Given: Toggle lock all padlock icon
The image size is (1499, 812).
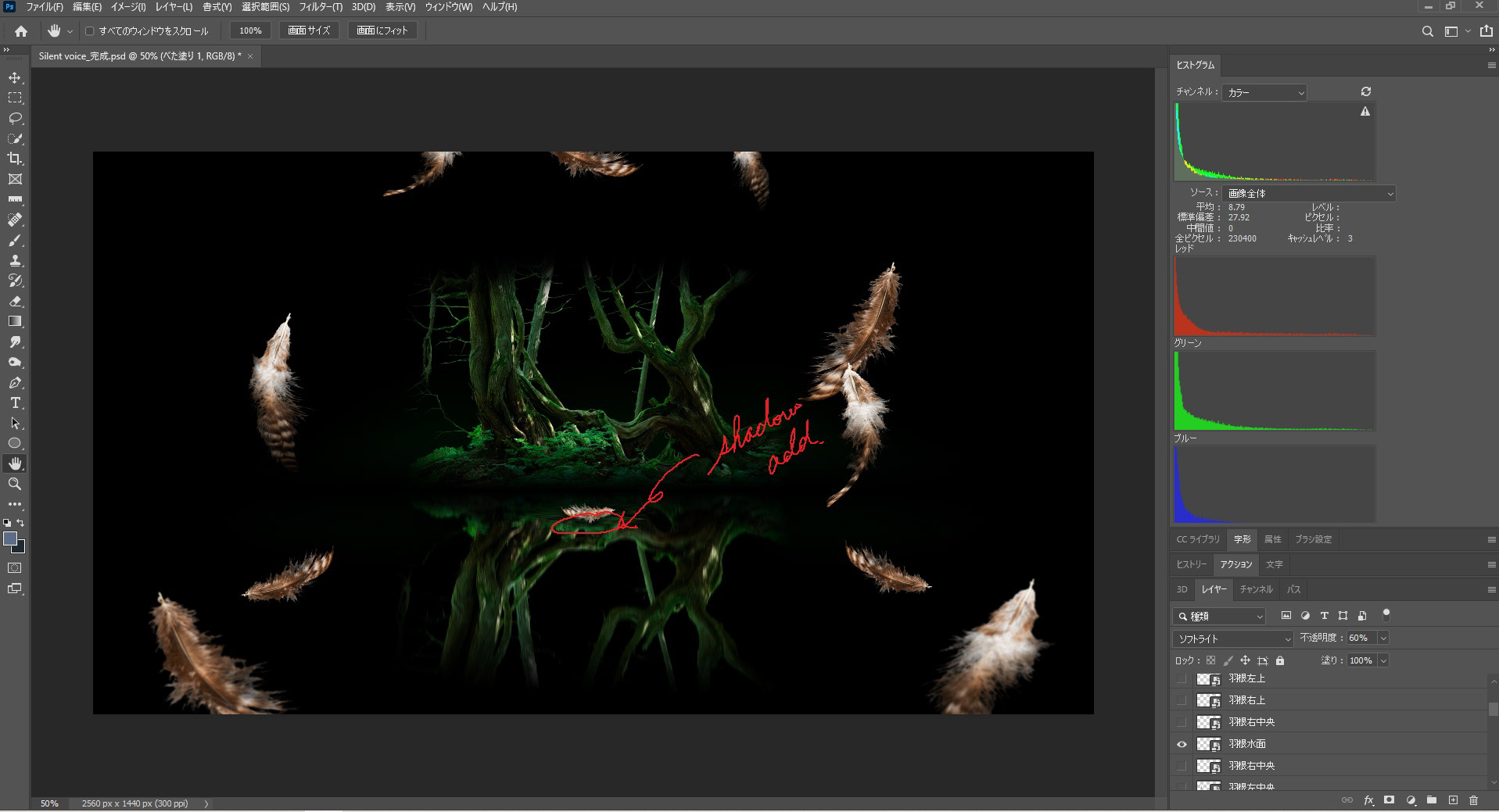Looking at the screenshot, I should (x=1279, y=660).
